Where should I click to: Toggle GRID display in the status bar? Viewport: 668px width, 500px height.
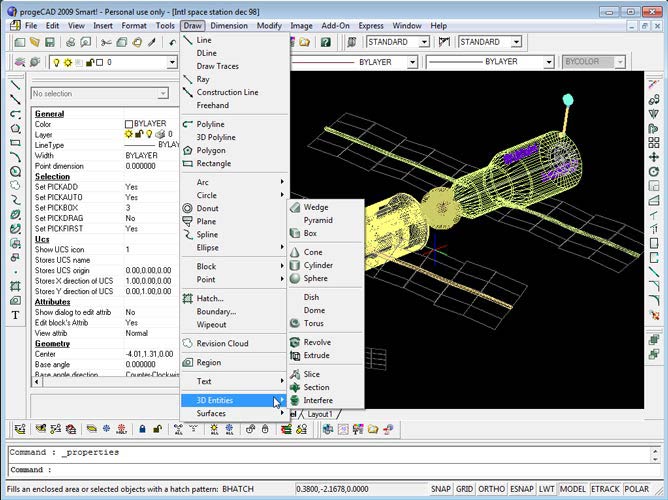click(466, 489)
